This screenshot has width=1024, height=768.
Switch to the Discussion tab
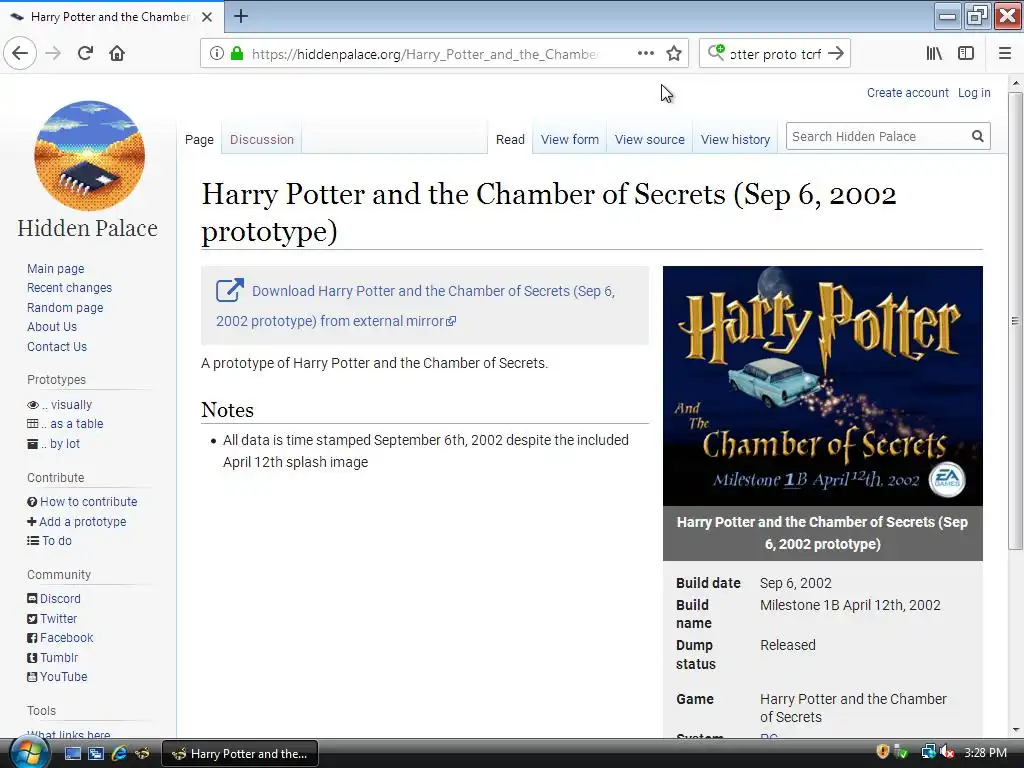point(262,140)
